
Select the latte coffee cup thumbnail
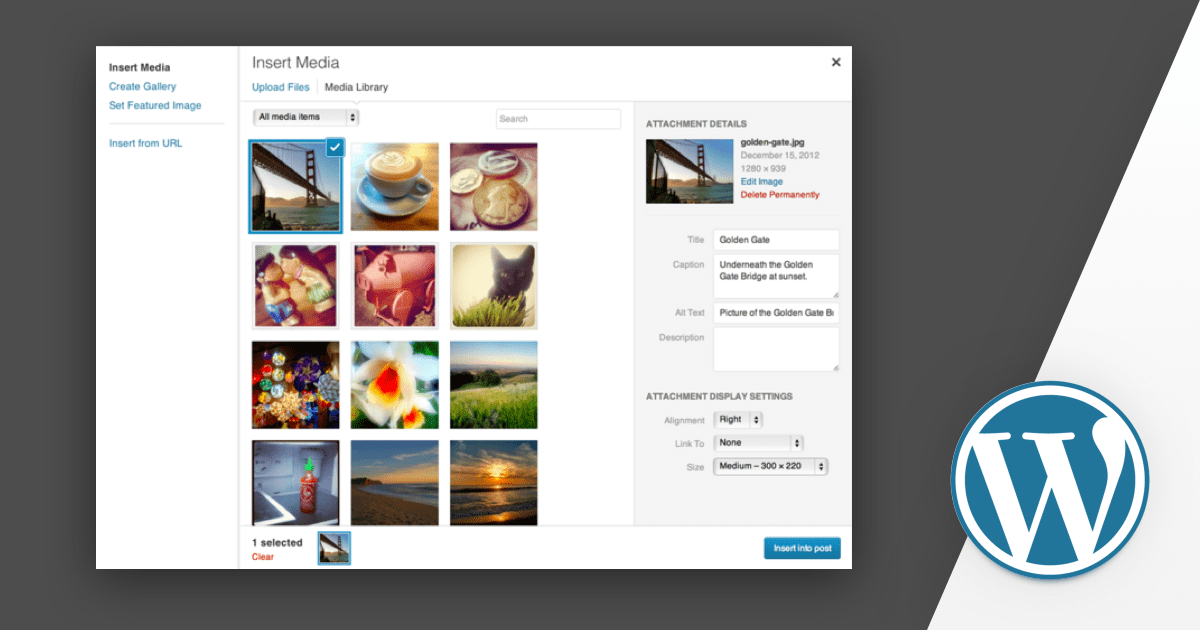[x=394, y=186]
